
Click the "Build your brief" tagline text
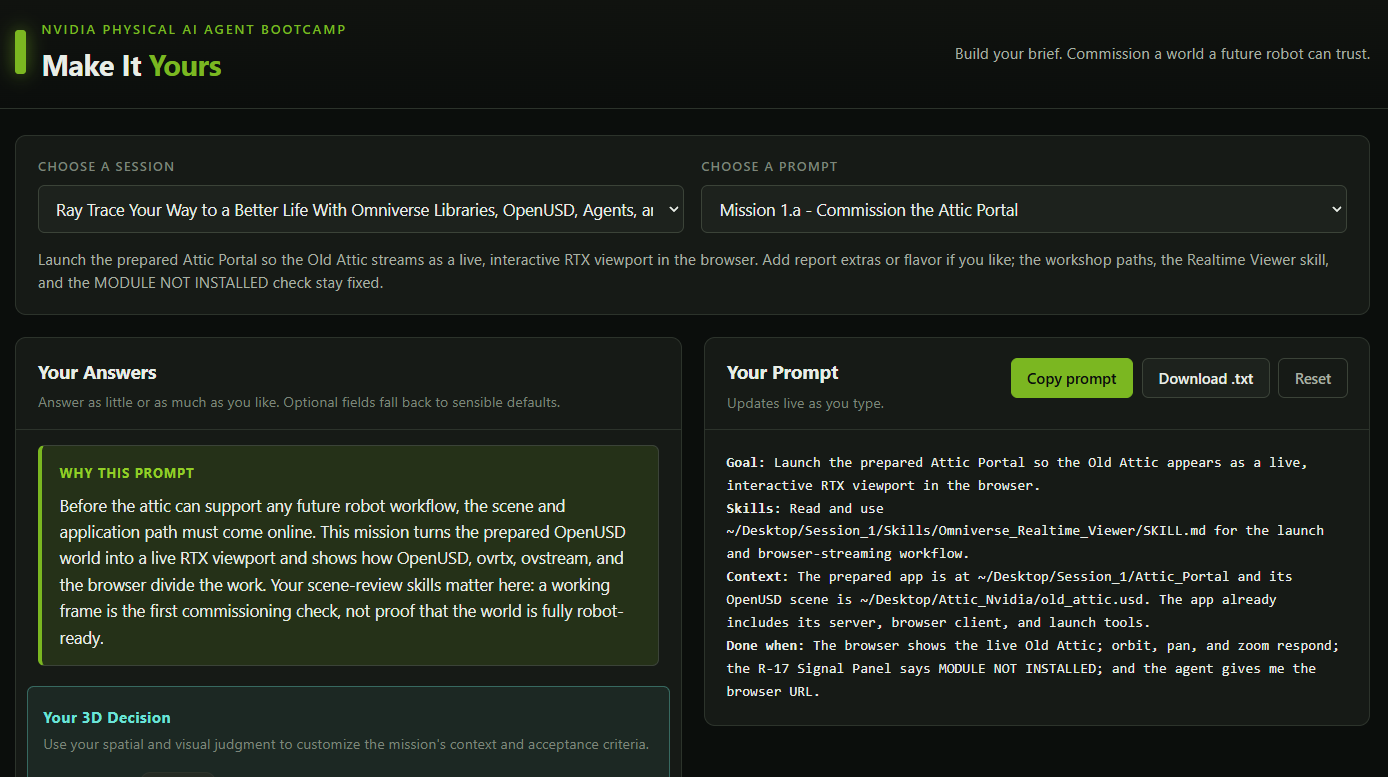click(1162, 54)
